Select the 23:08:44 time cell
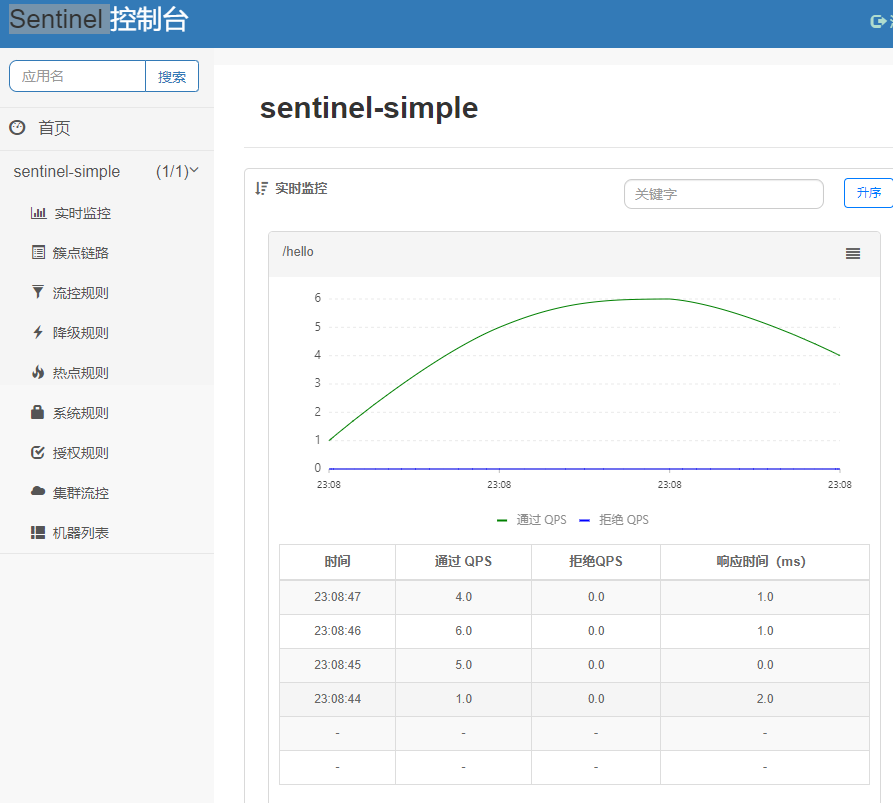This screenshot has width=893, height=803. pos(337,699)
